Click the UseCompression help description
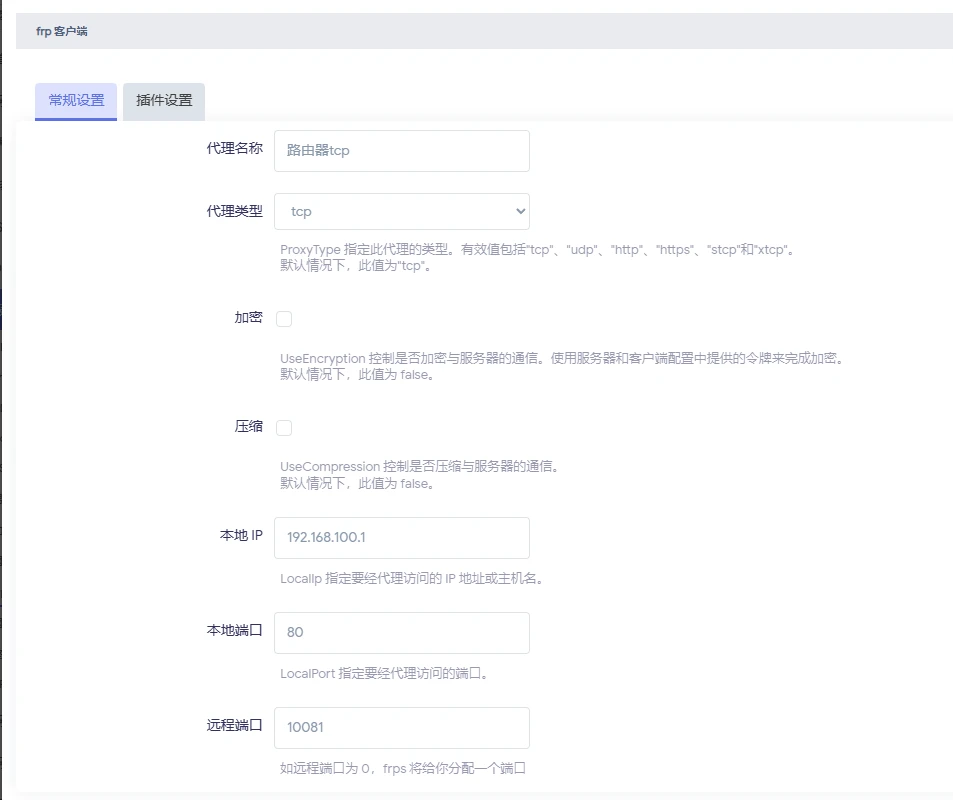The image size is (953, 800). point(420,475)
